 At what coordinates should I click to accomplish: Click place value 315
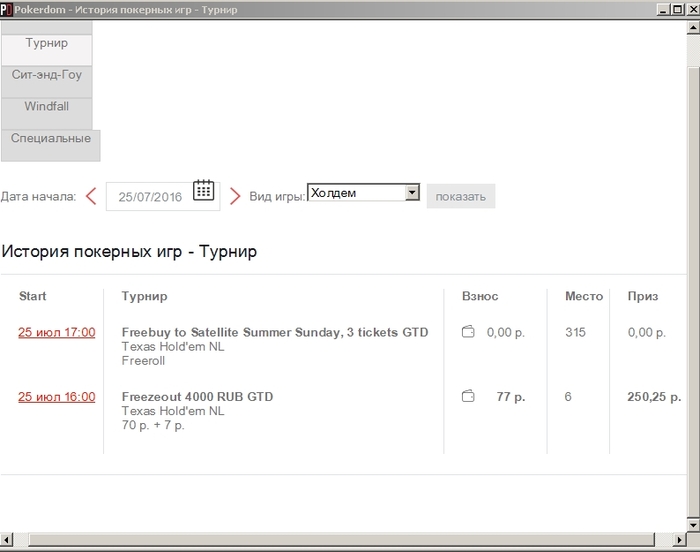point(575,332)
